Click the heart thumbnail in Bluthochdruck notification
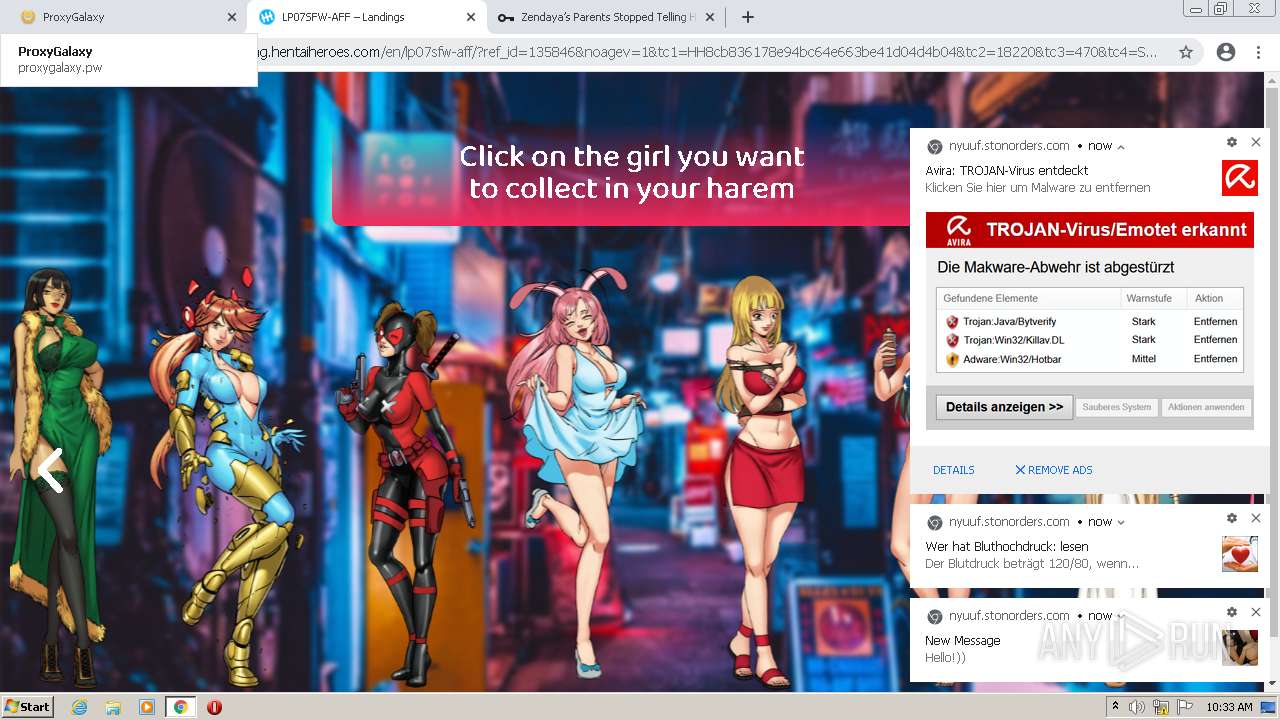This screenshot has width=1280, height=720. click(x=1240, y=554)
